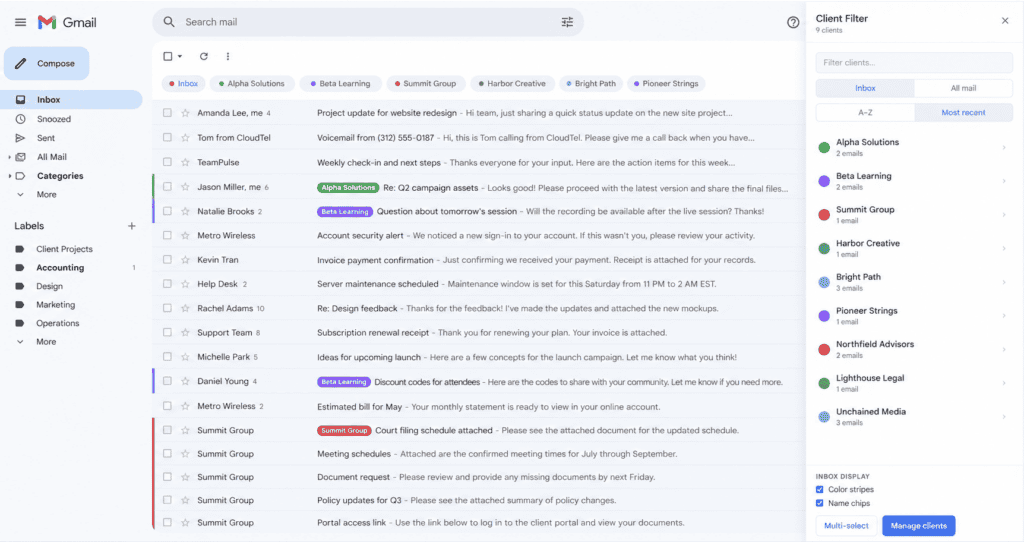1024x542 pixels.
Task: Click the Gmail logo
Action: pos(67,22)
